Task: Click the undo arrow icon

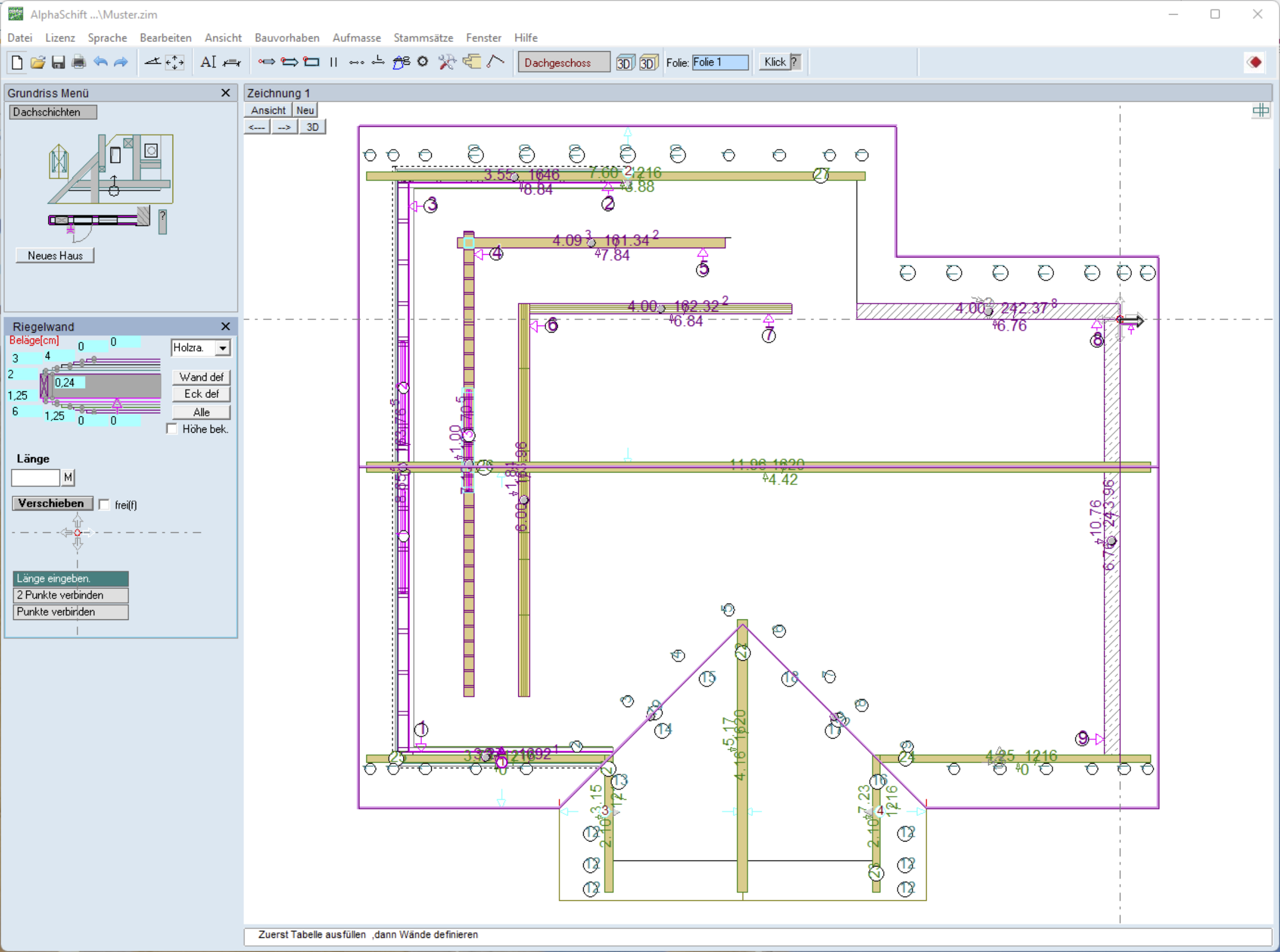Action: [100, 62]
